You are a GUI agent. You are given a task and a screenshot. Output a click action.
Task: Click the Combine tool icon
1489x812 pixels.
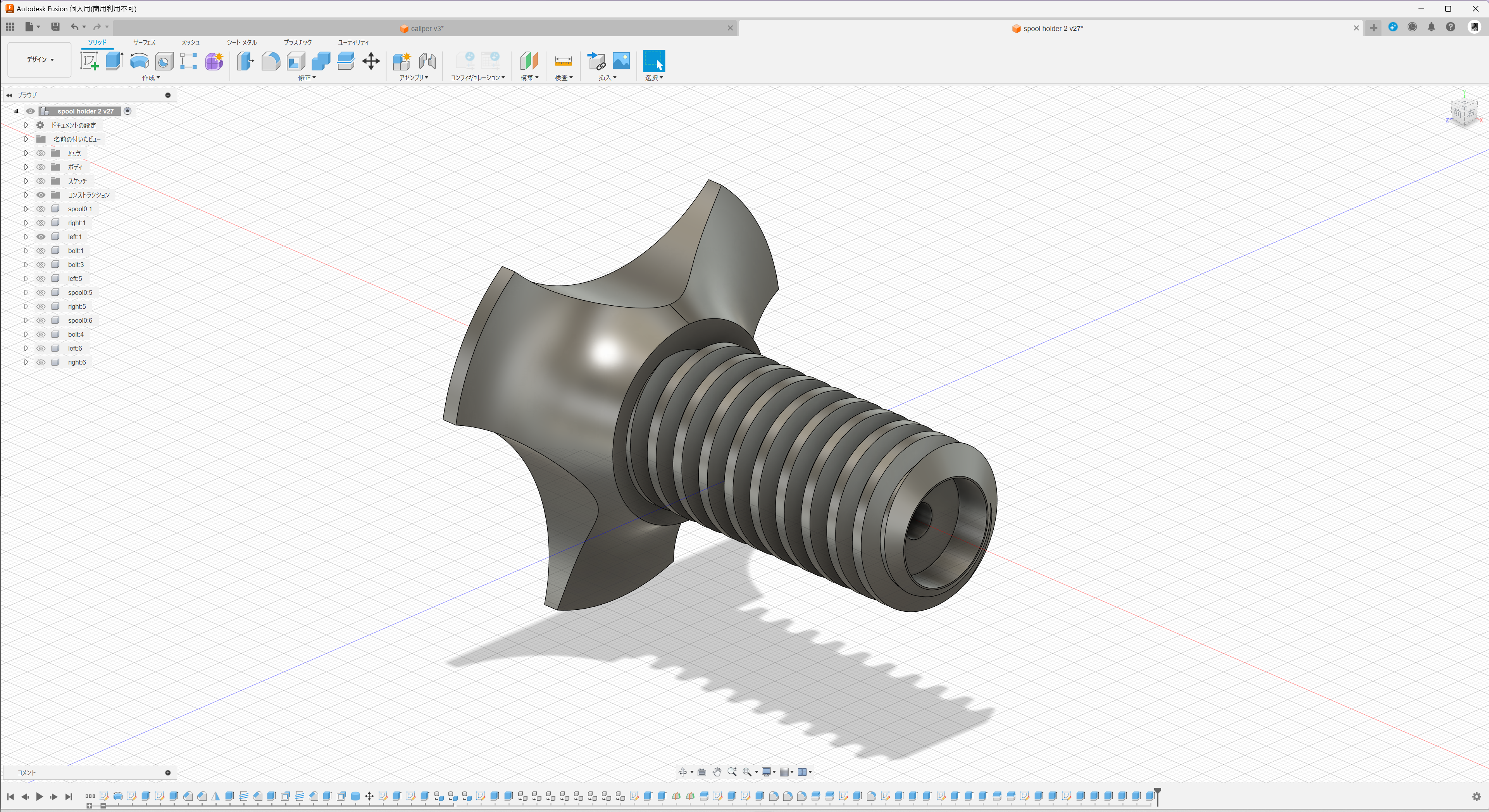321,61
